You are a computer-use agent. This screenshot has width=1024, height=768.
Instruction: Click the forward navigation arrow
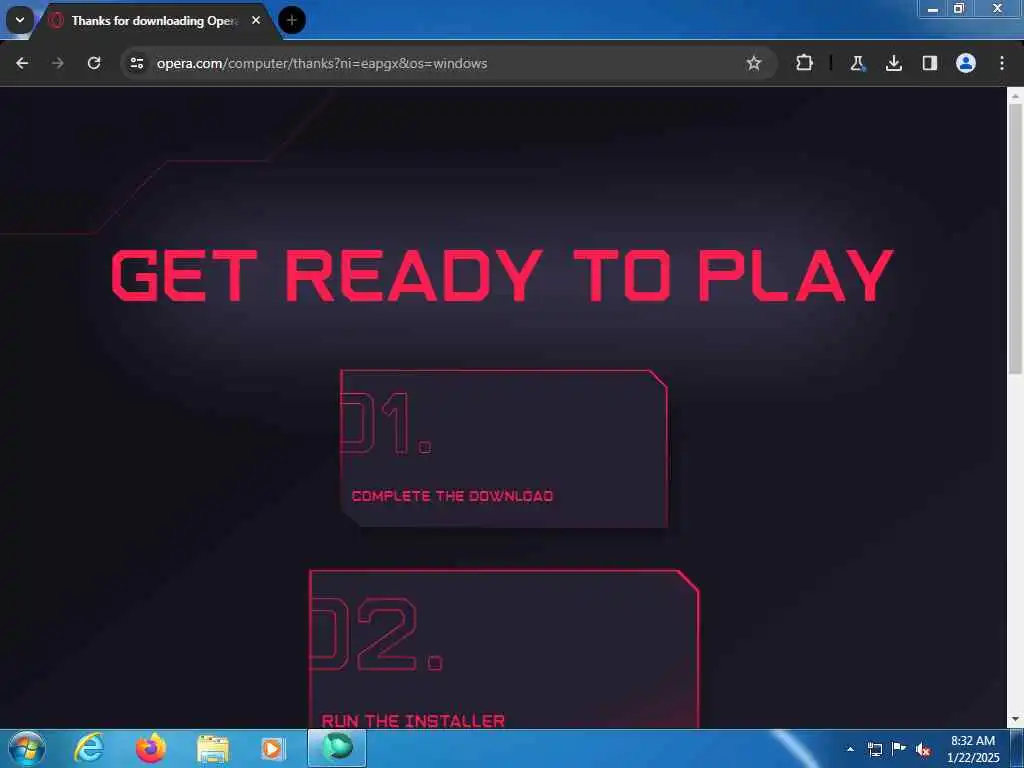pyautogui.click(x=58, y=63)
